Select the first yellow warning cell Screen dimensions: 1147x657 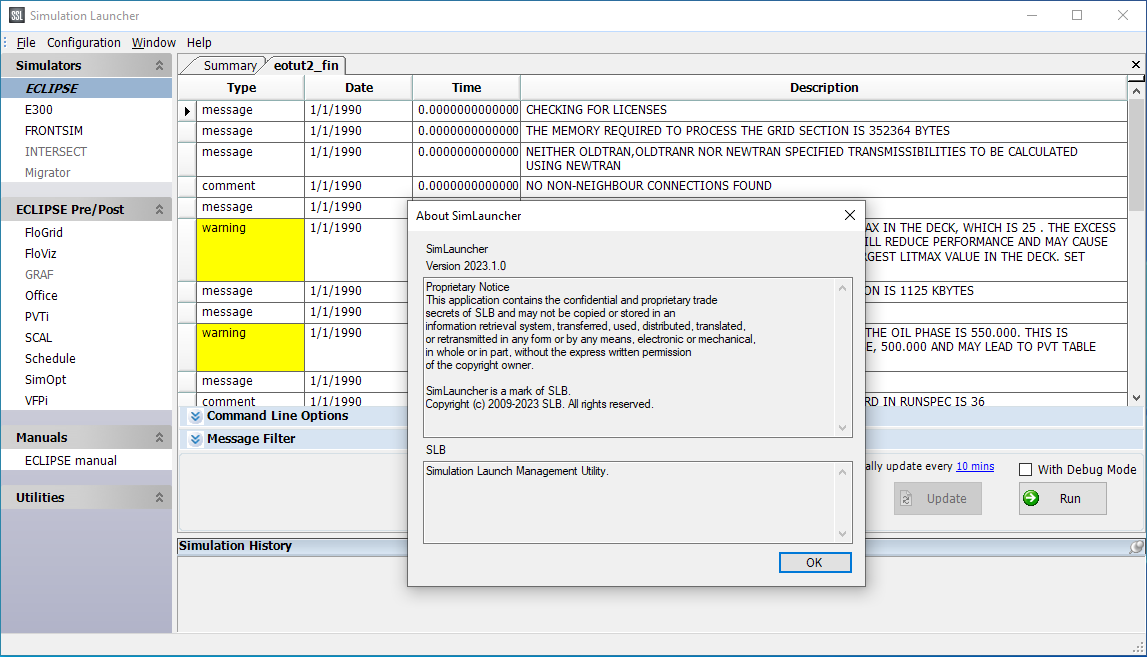pyautogui.click(x=250, y=249)
